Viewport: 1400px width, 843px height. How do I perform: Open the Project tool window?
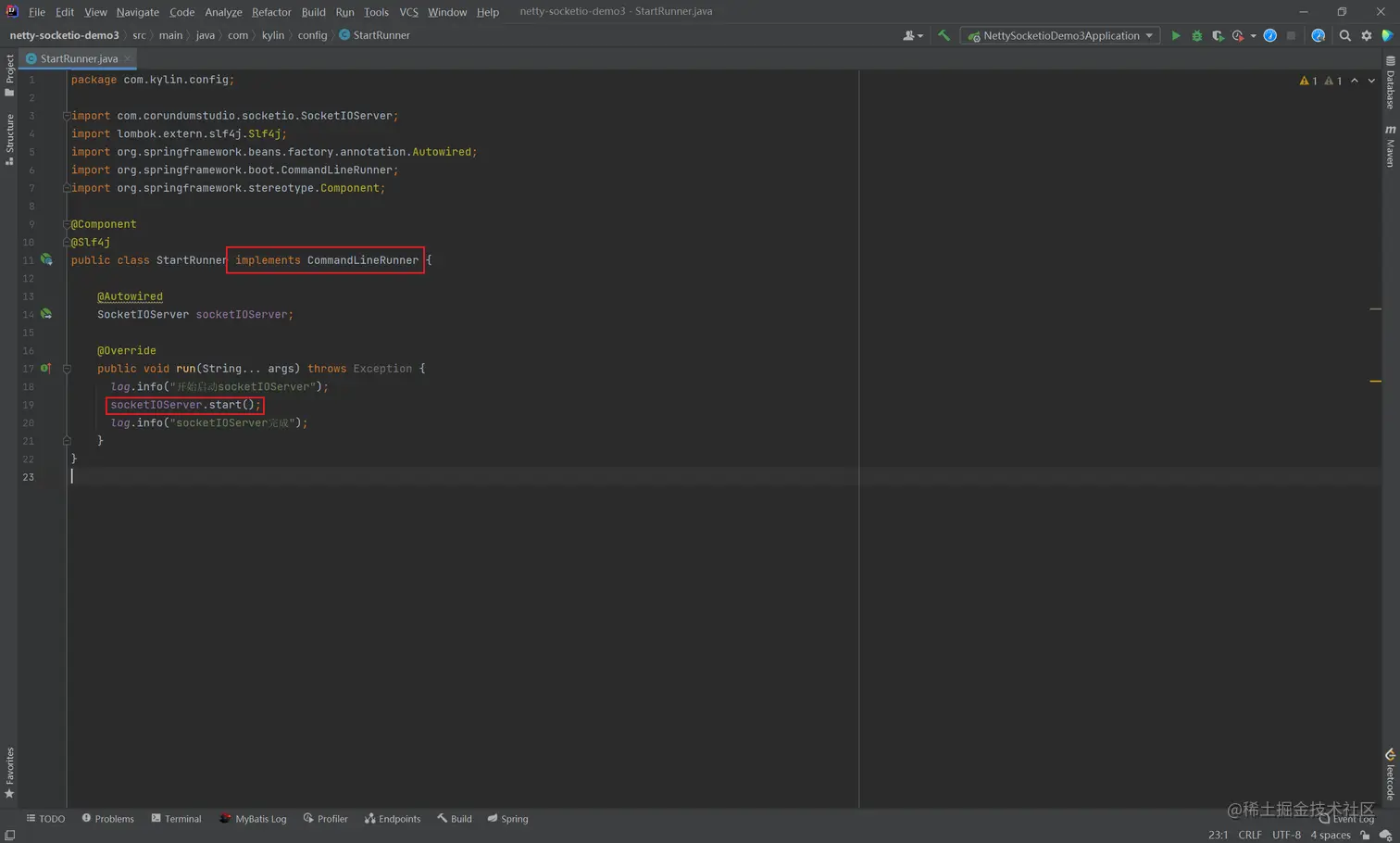point(9,75)
